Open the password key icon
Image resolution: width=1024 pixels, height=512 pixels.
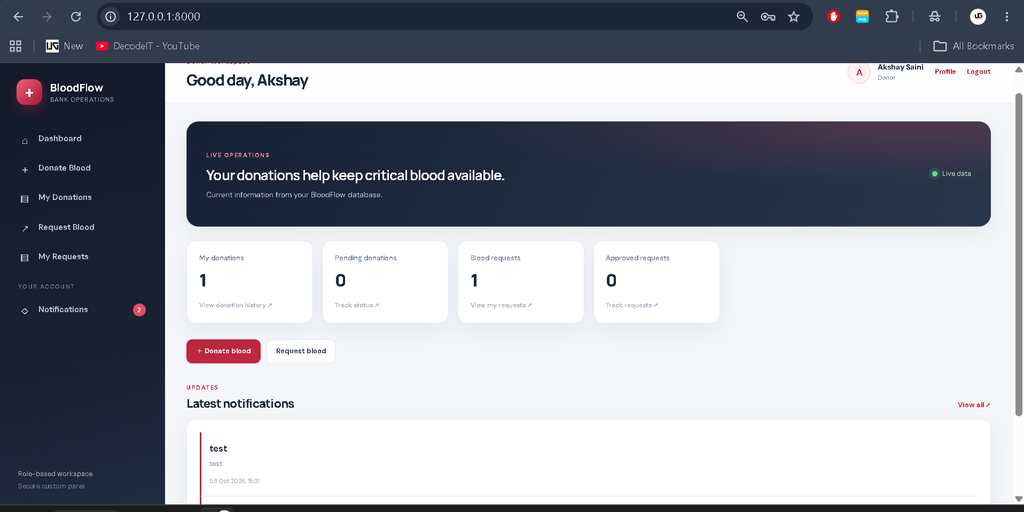(768, 17)
